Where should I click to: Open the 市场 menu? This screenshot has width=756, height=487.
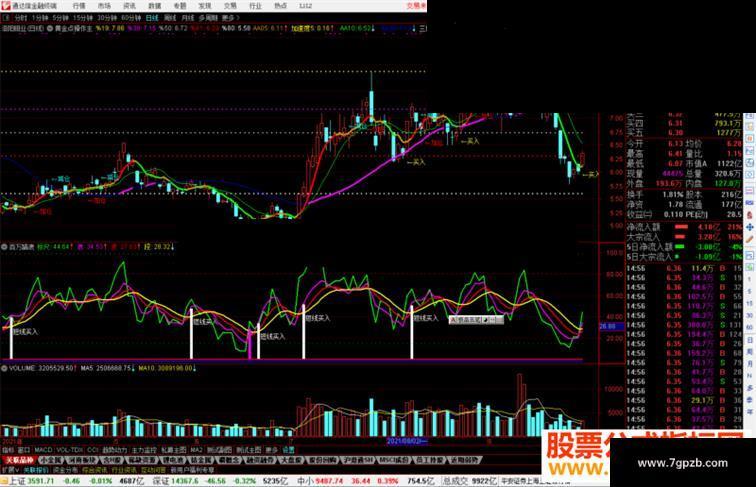(x=104, y=6)
